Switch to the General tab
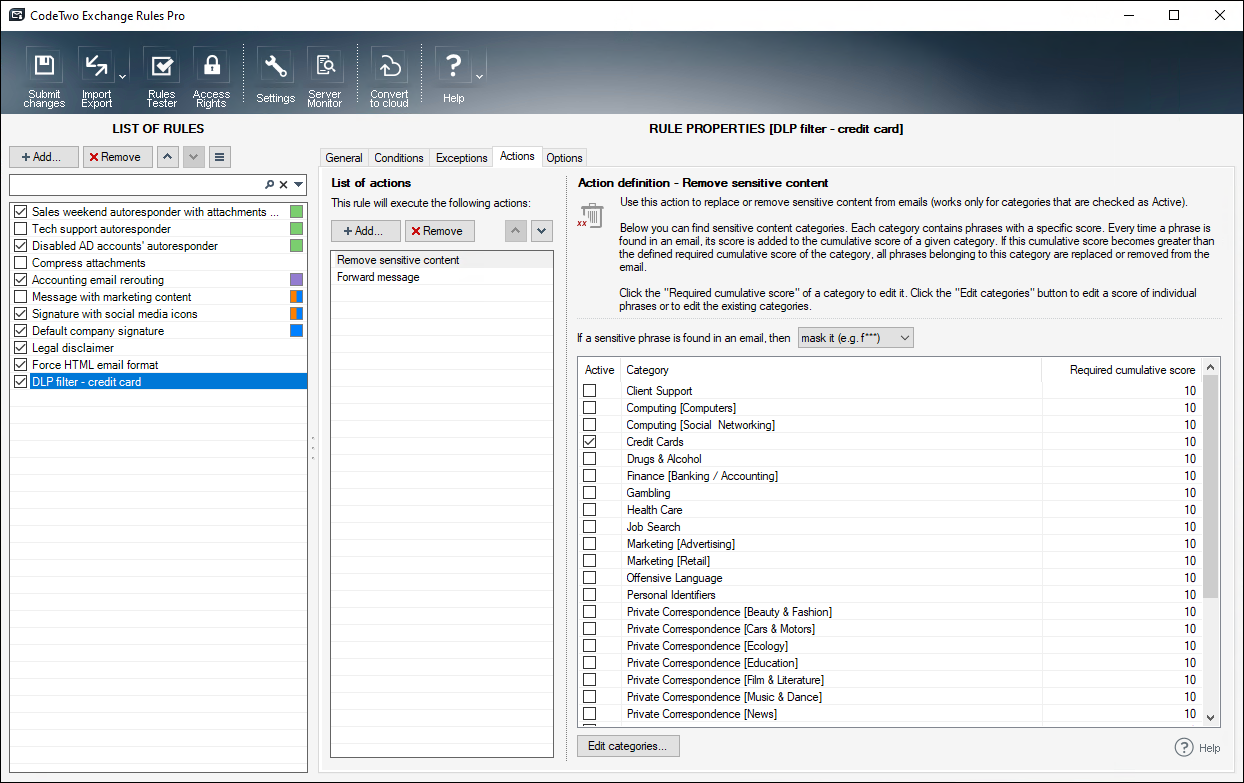 pyautogui.click(x=344, y=158)
